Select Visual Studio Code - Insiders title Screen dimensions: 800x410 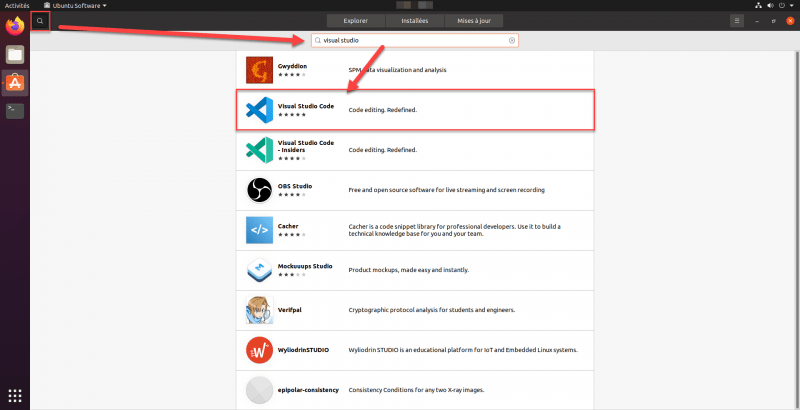[306, 146]
